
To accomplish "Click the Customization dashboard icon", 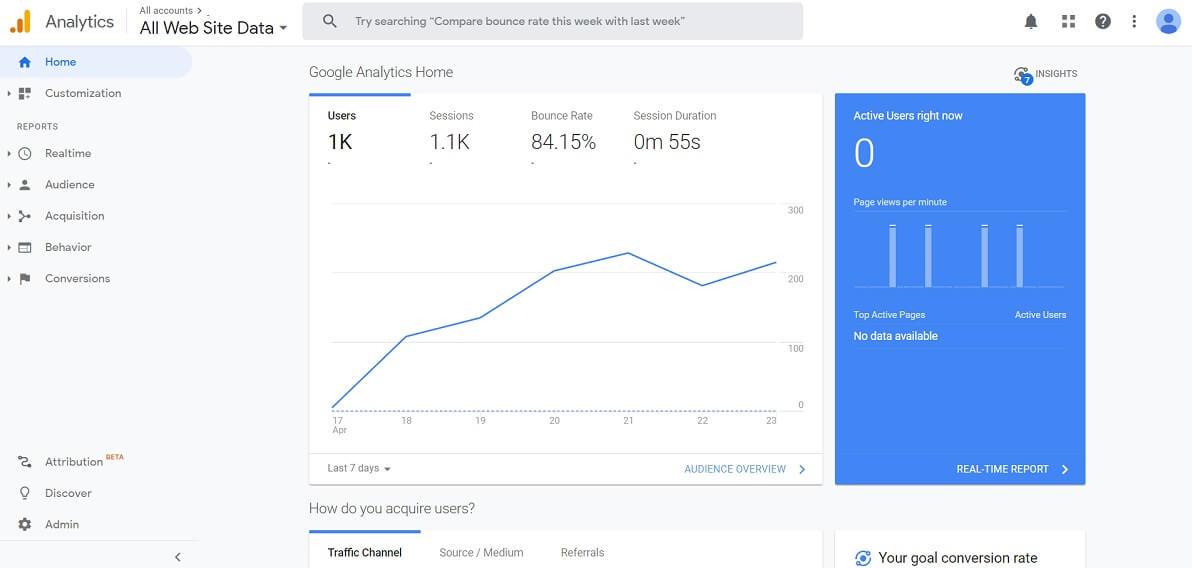I will 24,94.
